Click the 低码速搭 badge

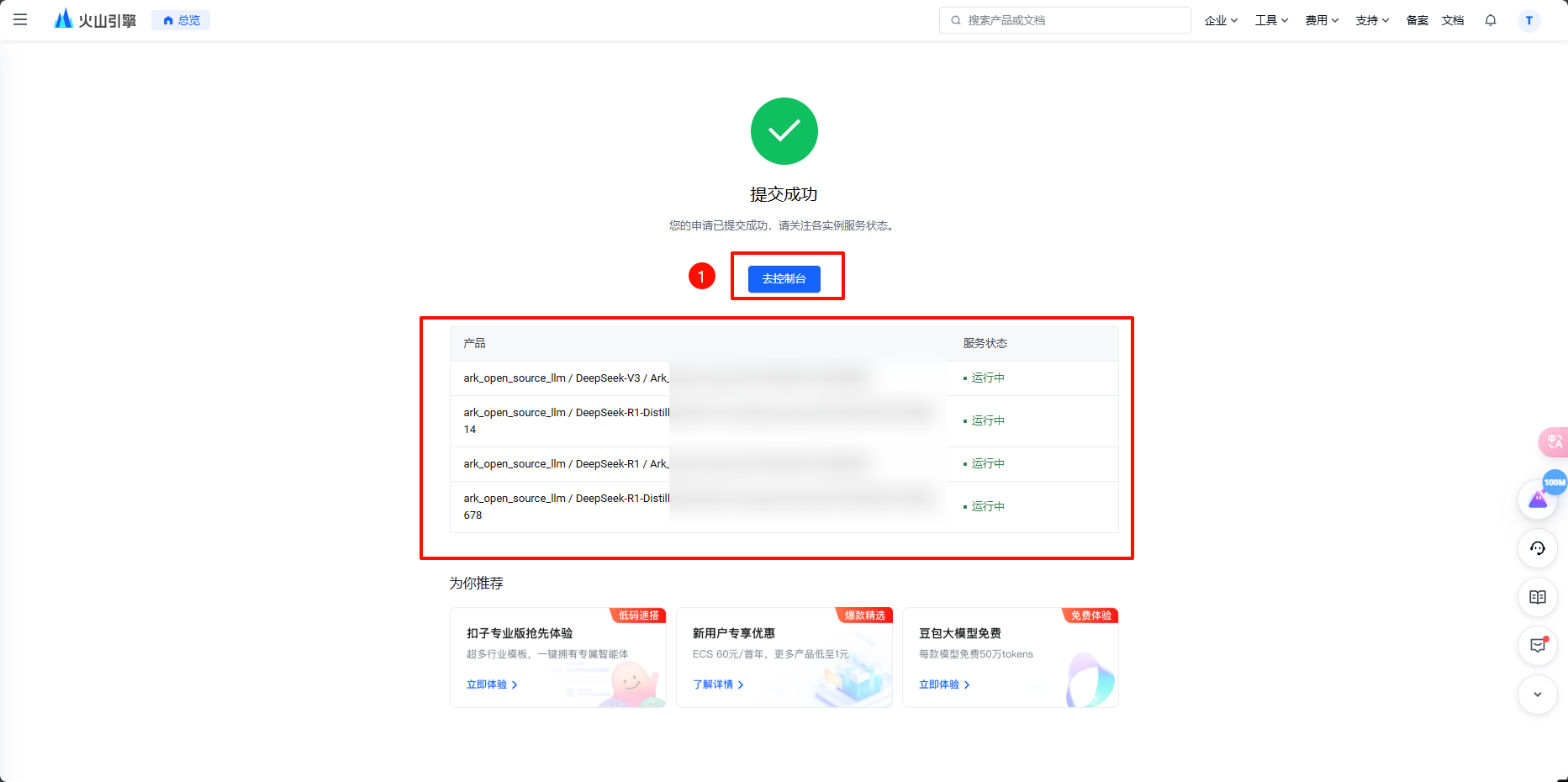coord(638,616)
